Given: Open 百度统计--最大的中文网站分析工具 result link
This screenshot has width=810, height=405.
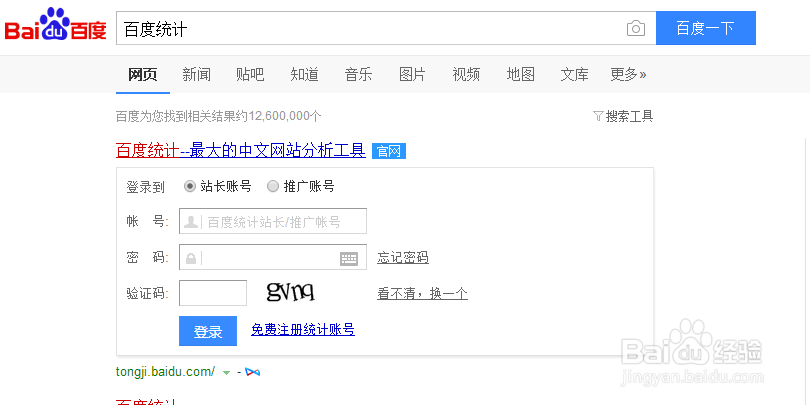Looking at the screenshot, I should coord(241,150).
